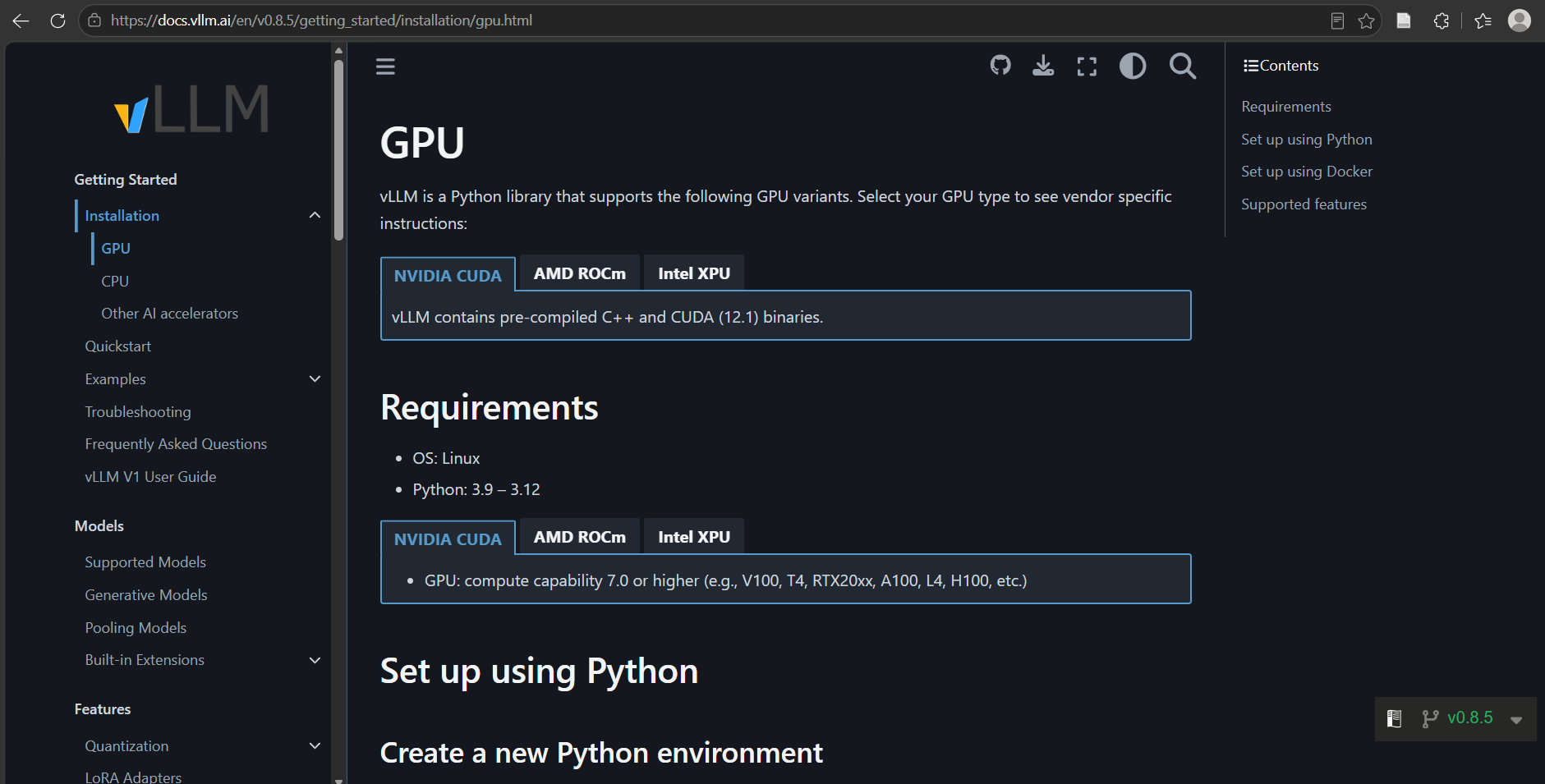The image size is (1545, 784).
Task: Open the GitHub repository icon
Action: click(1000, 66)
